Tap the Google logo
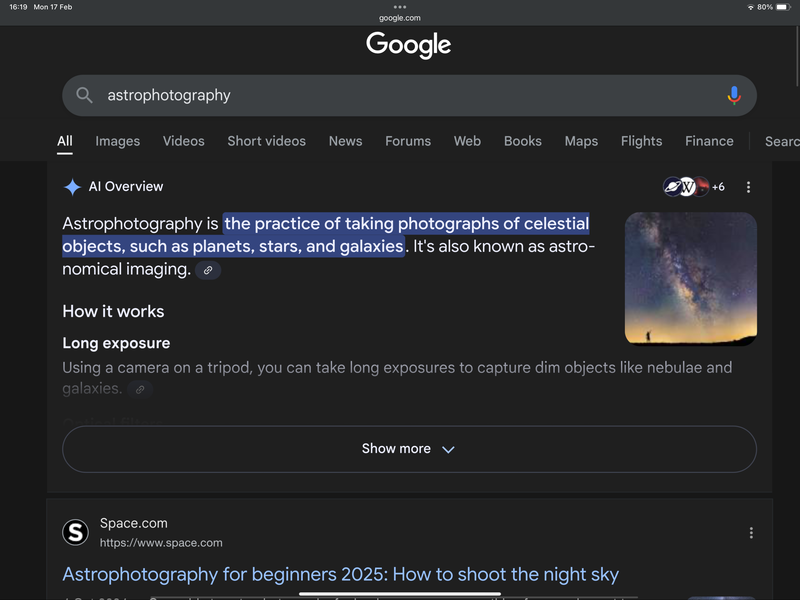The image size is (800, 600). point(408,45)
